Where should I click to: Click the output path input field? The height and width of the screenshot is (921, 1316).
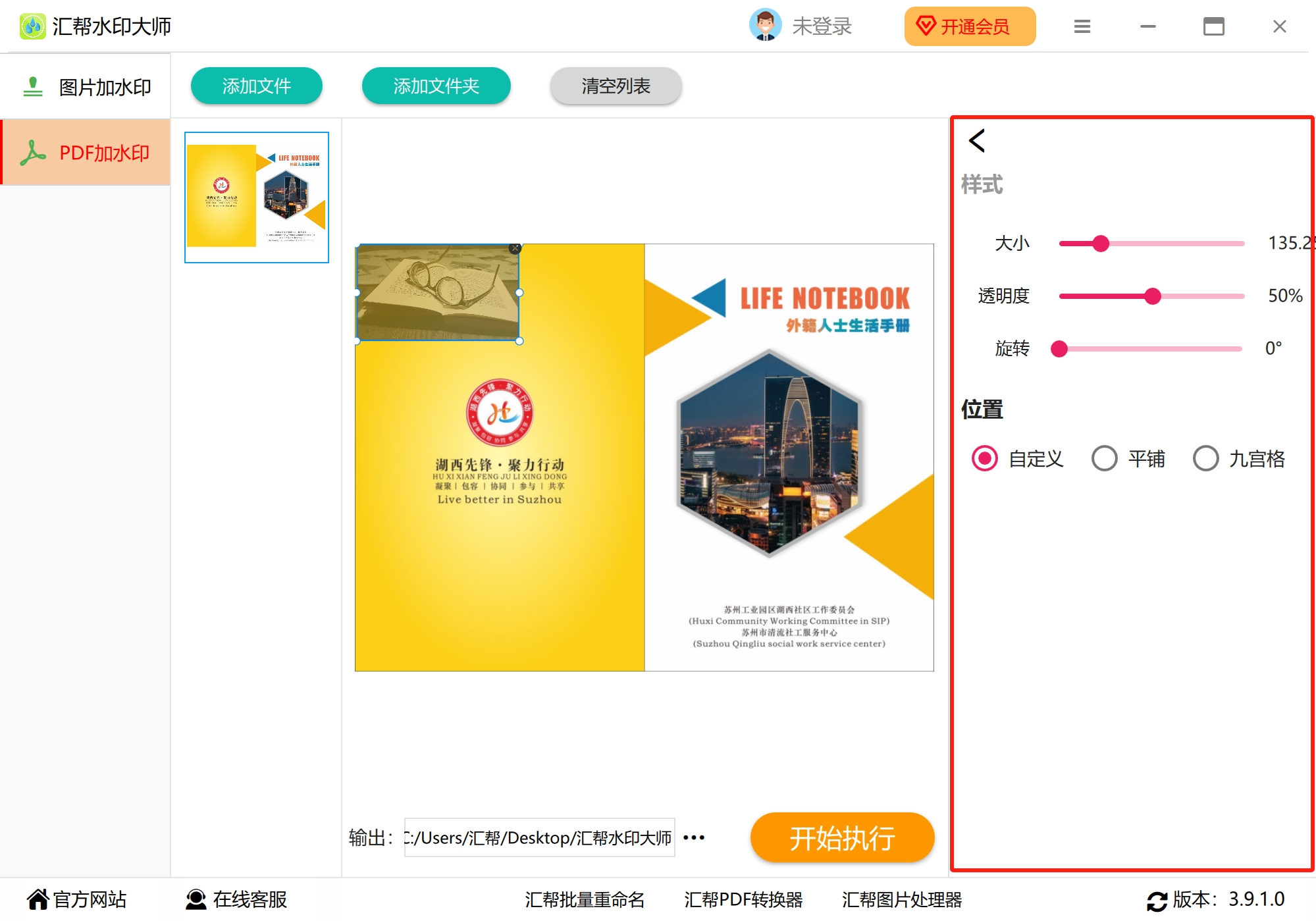coord(540,837)
